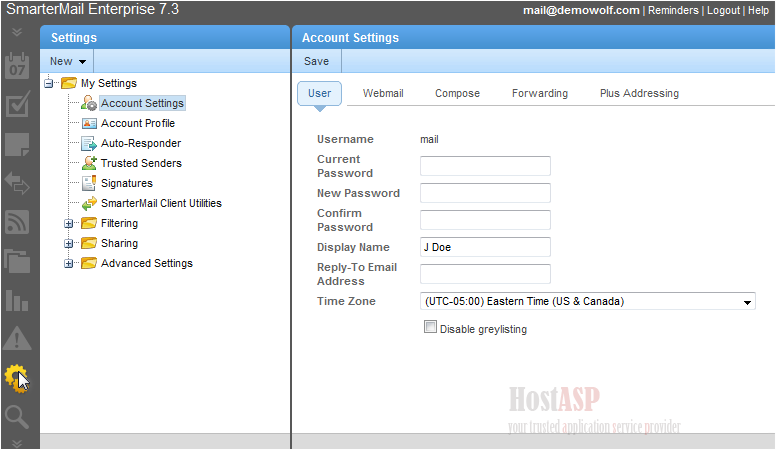Click the Account Profile card icon
This screenshot has width=776, height=450.
coord(89,123)
